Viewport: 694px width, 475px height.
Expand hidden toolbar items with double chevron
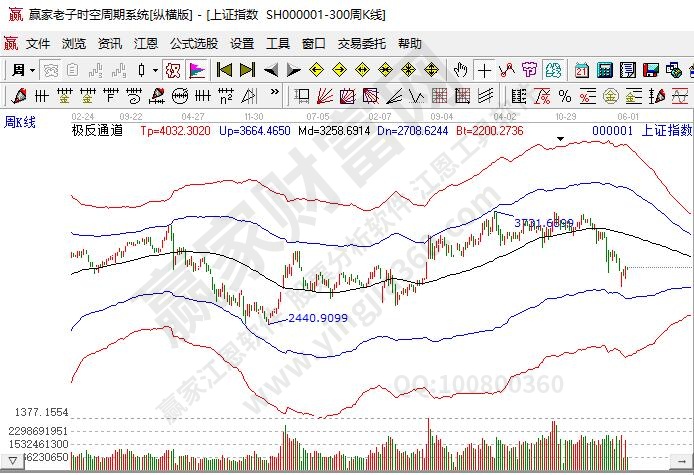pyautogui.click(x=273, y=96)
